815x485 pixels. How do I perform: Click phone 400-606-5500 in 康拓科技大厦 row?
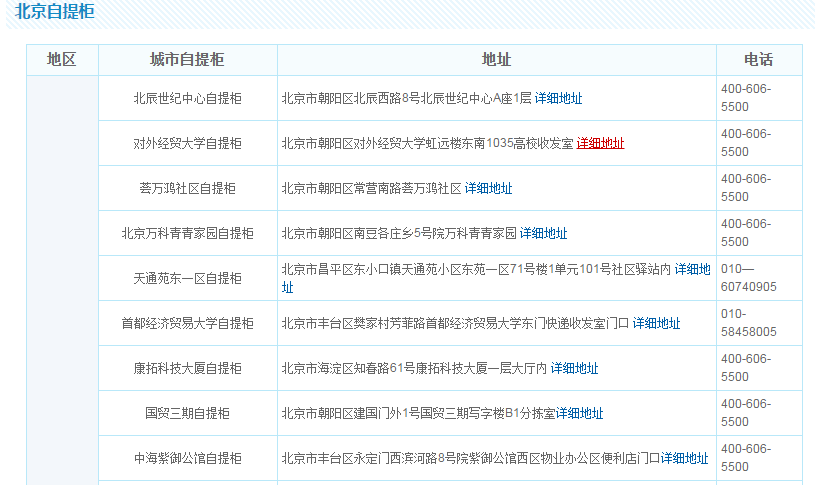tap(746, 368)
